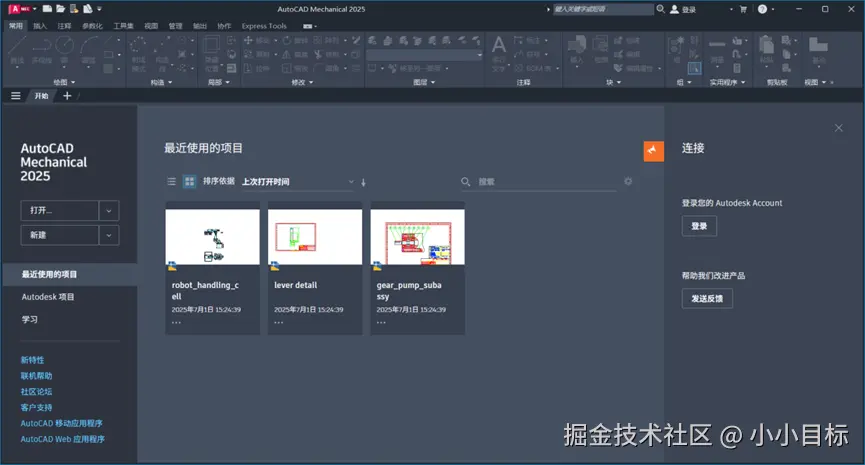Open more options for gear_pump_subassy
The image size is (865, 465).
pos(381,323)
